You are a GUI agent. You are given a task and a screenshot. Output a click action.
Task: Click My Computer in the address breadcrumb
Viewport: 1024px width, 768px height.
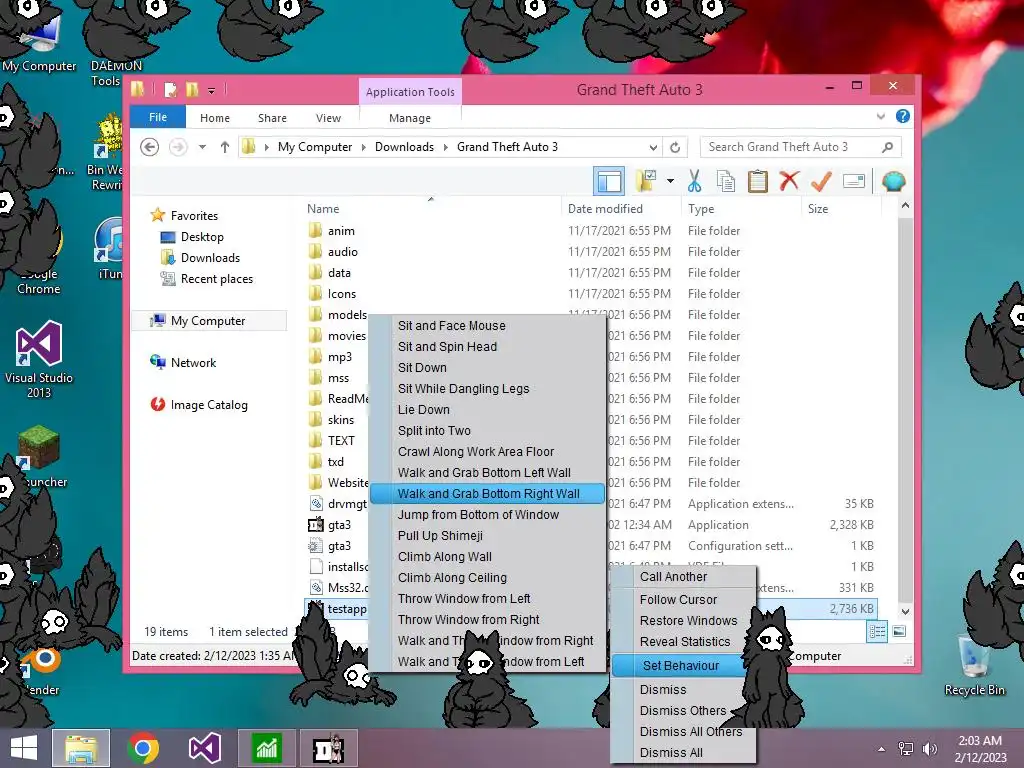click(x=315, y=147)
